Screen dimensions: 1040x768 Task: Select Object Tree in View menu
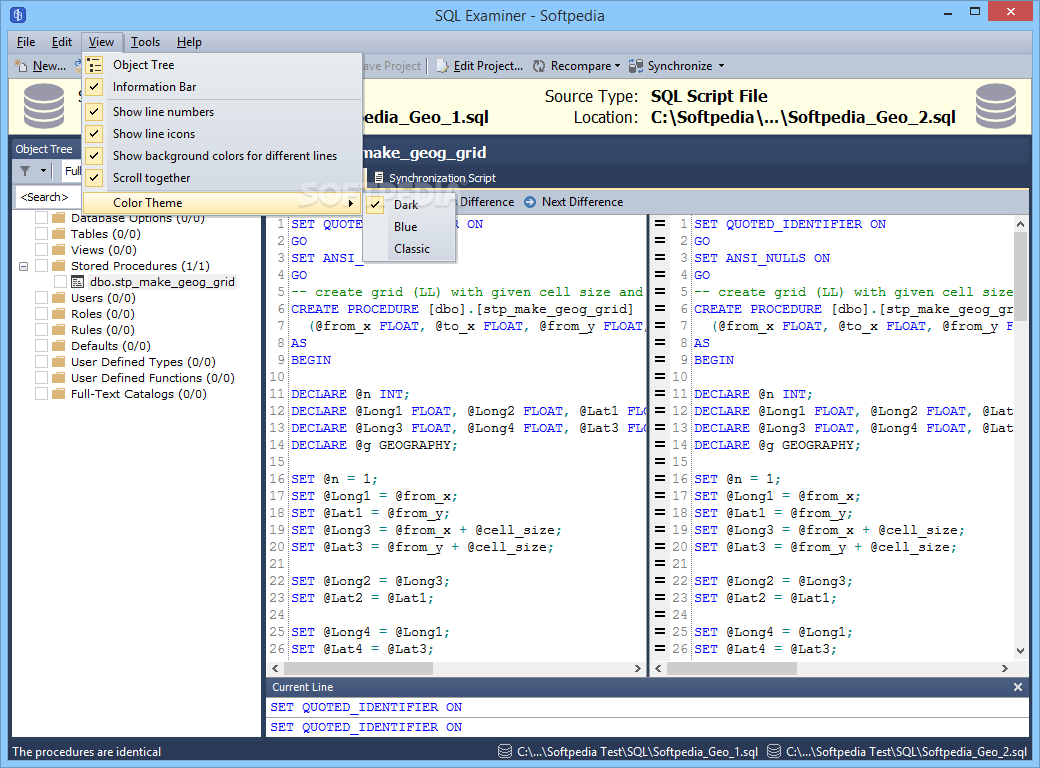[x=222, y=65]
